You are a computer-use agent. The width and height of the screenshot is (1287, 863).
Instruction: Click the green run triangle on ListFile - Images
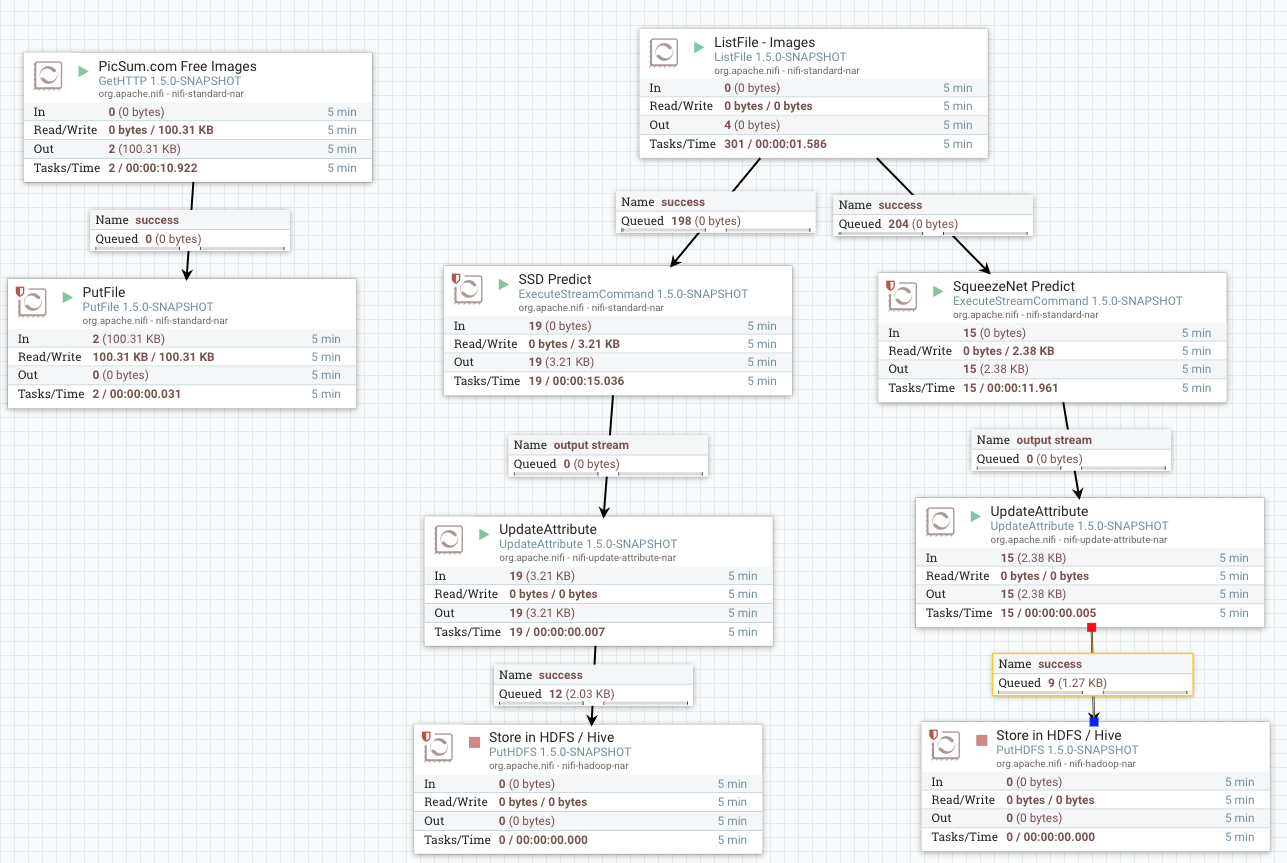tap(696, 46)
